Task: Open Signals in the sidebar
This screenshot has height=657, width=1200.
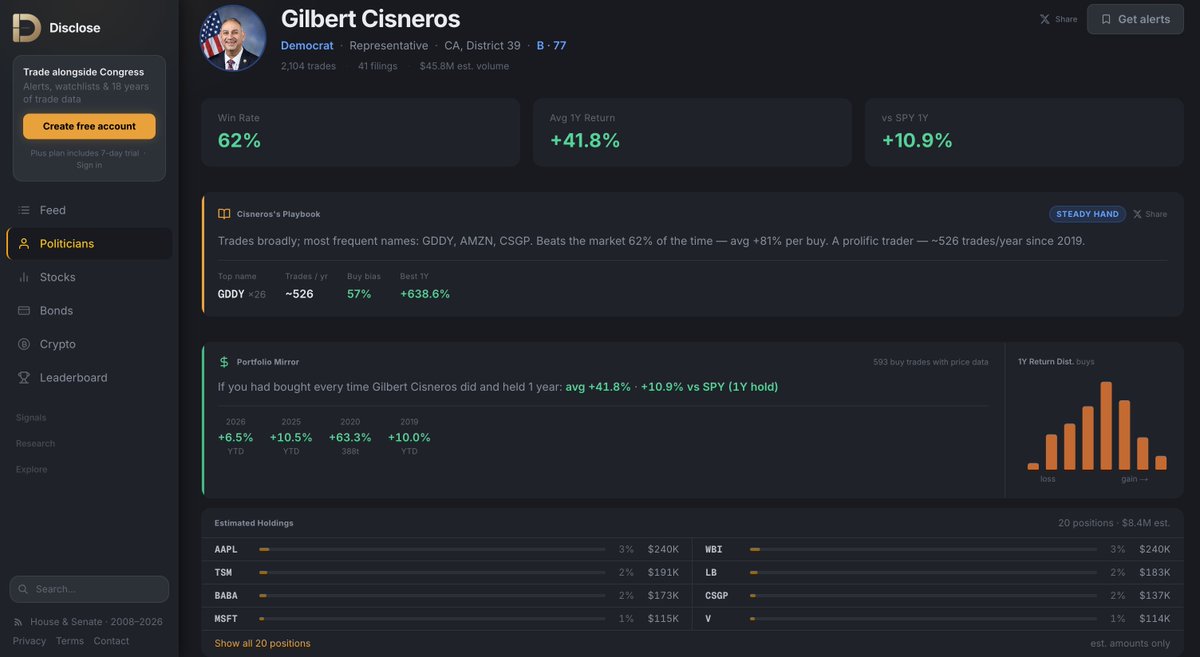Action: point(31,418)
